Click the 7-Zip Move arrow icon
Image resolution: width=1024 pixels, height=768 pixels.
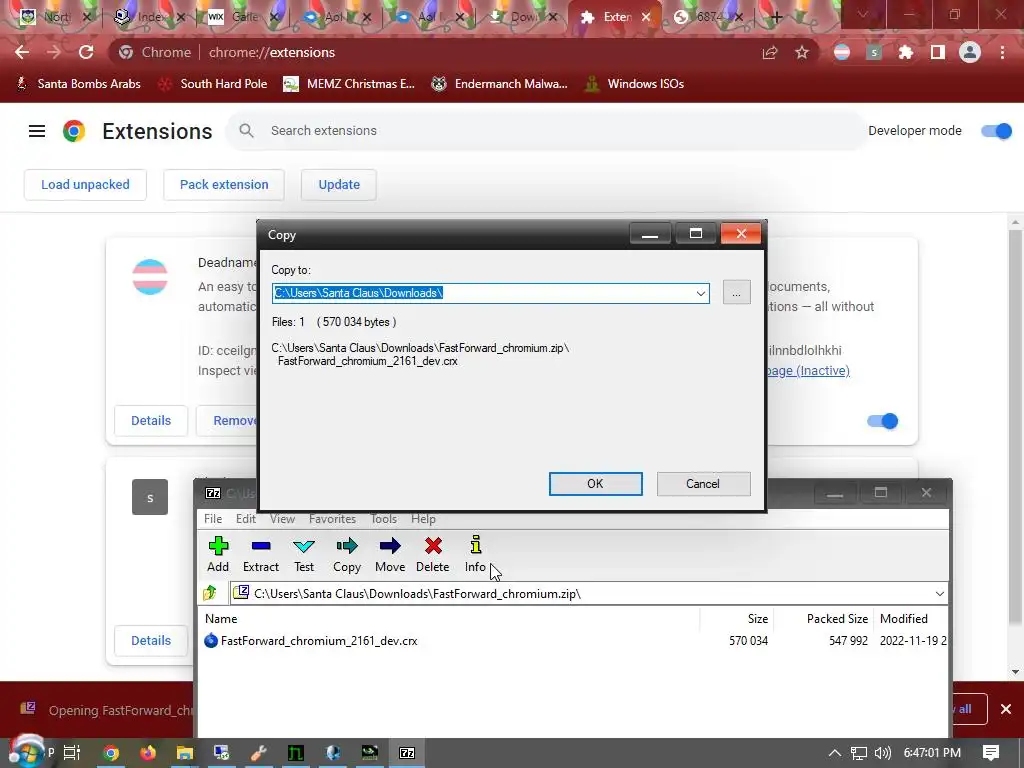coord(390,546)
